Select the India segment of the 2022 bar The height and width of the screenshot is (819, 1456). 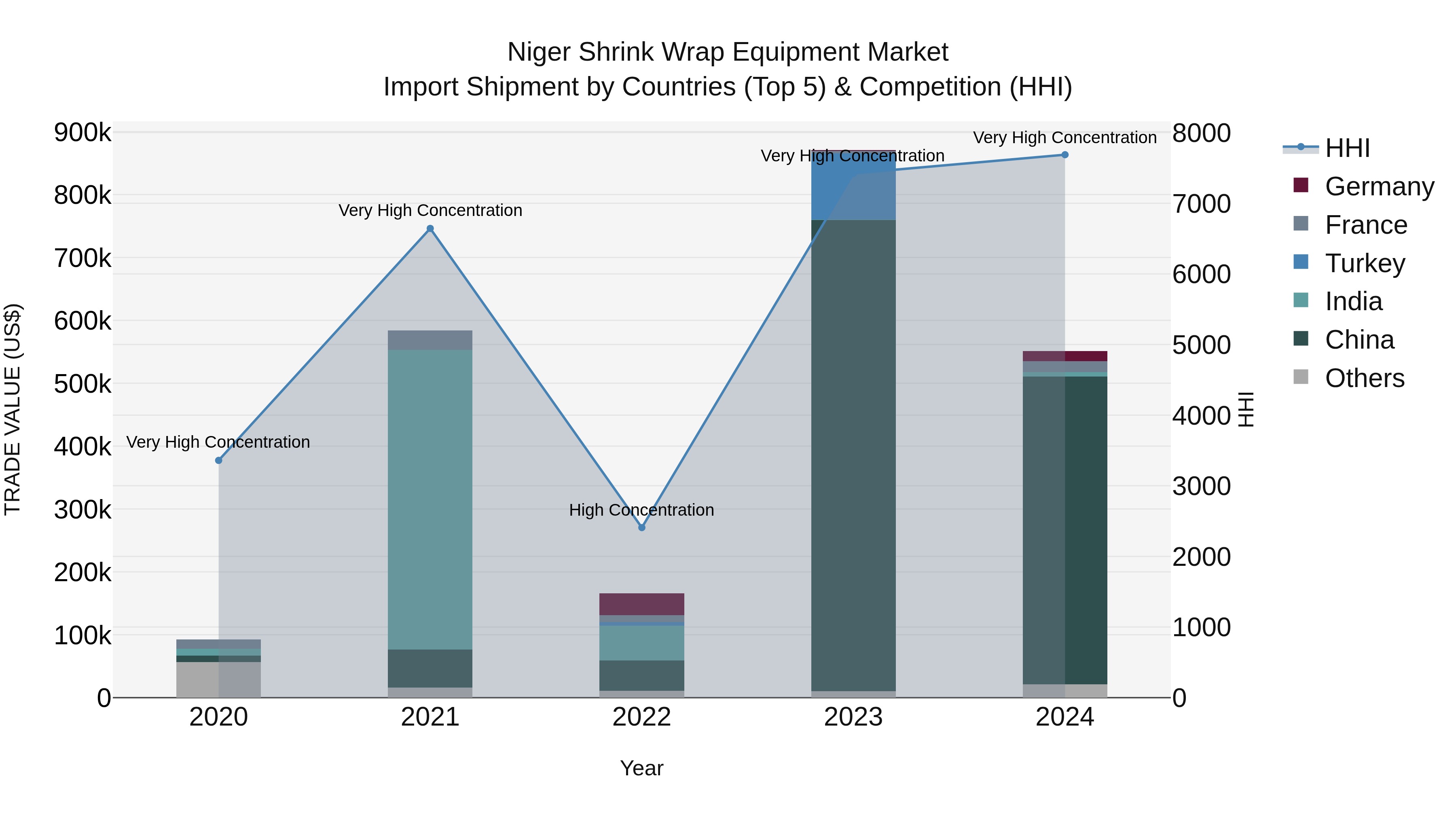click(x=641, y=643)
